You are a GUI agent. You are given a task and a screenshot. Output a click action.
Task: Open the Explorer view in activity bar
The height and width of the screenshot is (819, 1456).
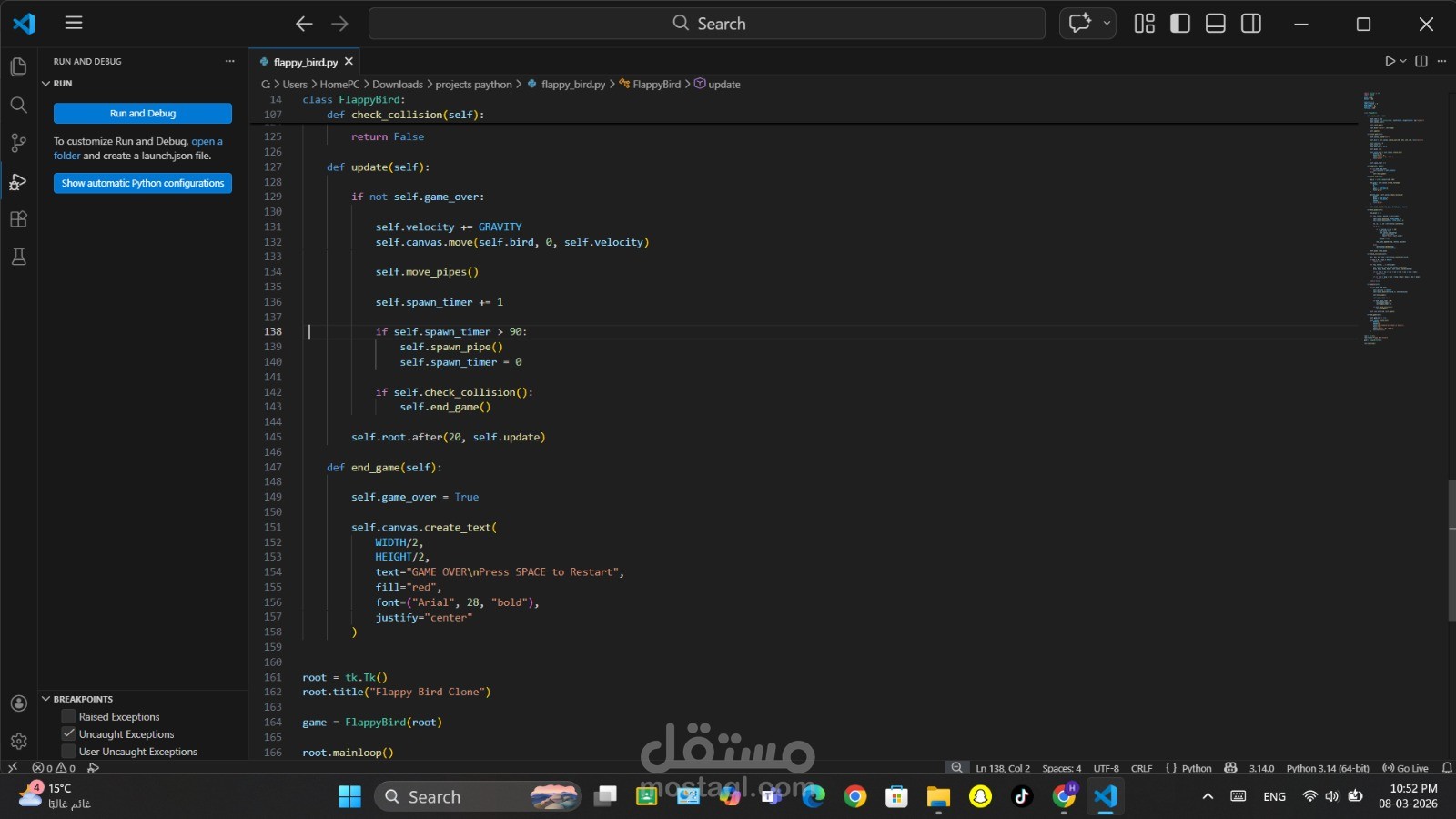18,66
